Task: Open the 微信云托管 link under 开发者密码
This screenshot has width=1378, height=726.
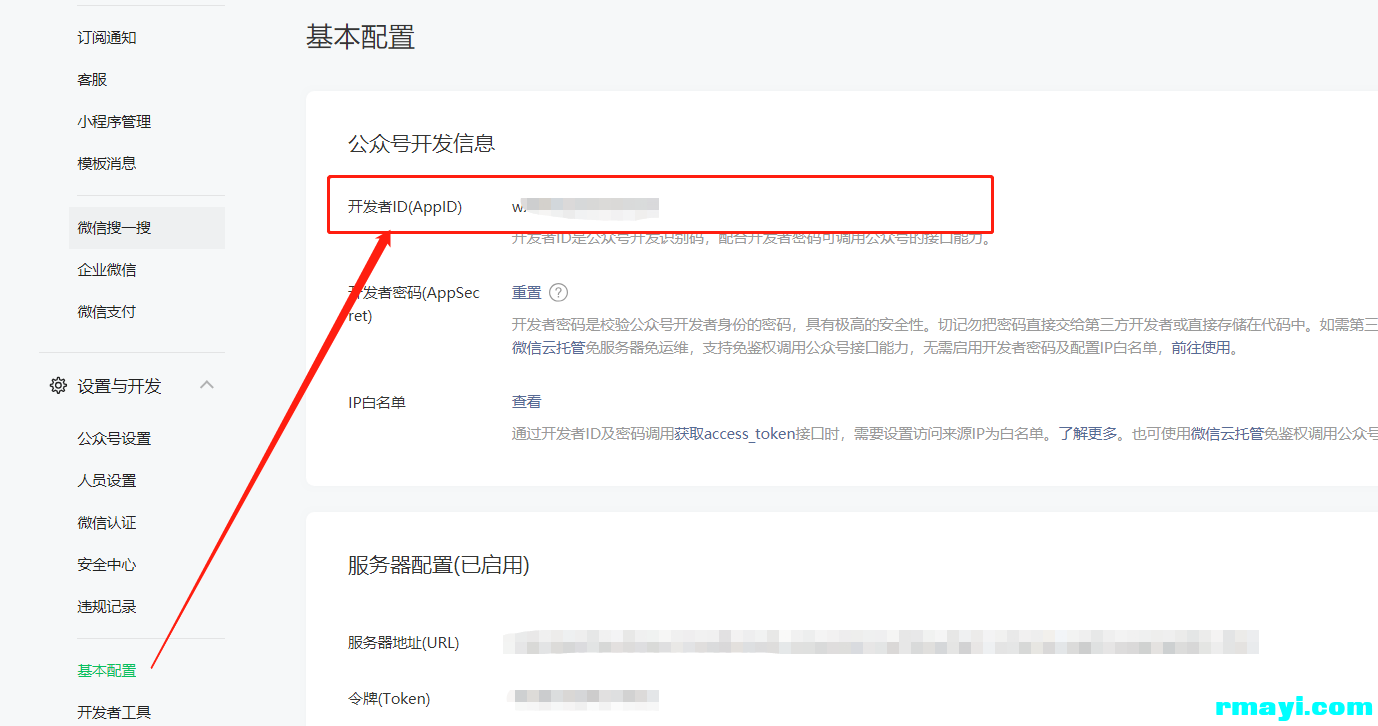Action: coord(549,348)
